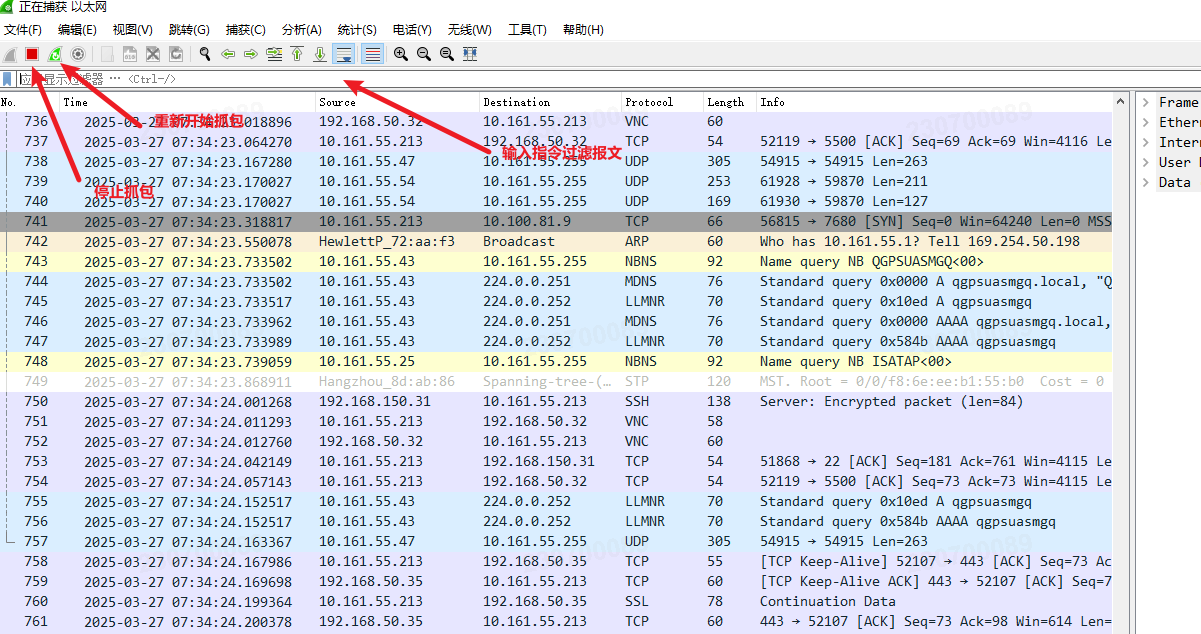The height and width of the screenshot is (634, 1201).
Task: Jump to the first packet icon
Action: (297, 54)
